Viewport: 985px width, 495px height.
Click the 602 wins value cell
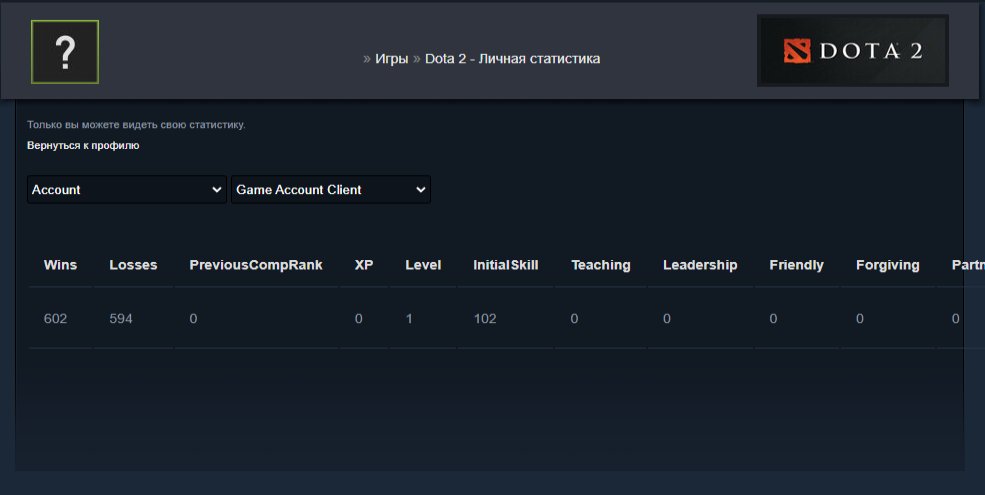[x=55, y=319]
